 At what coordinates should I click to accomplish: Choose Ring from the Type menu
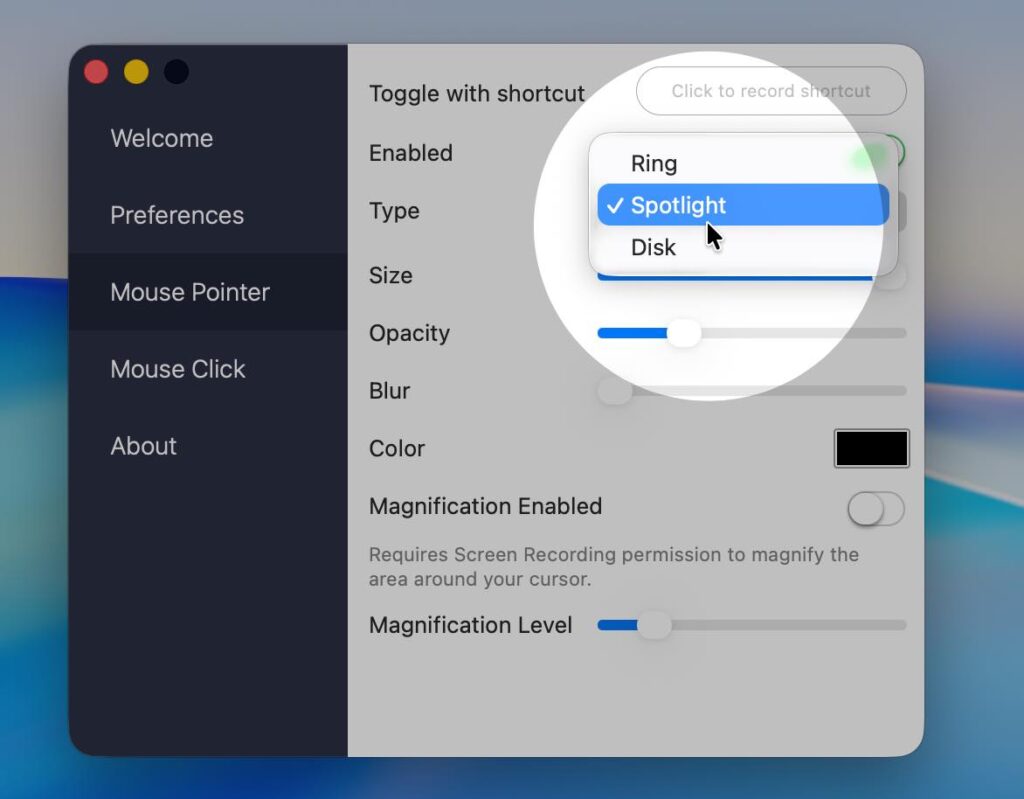(x=654, y=164)
